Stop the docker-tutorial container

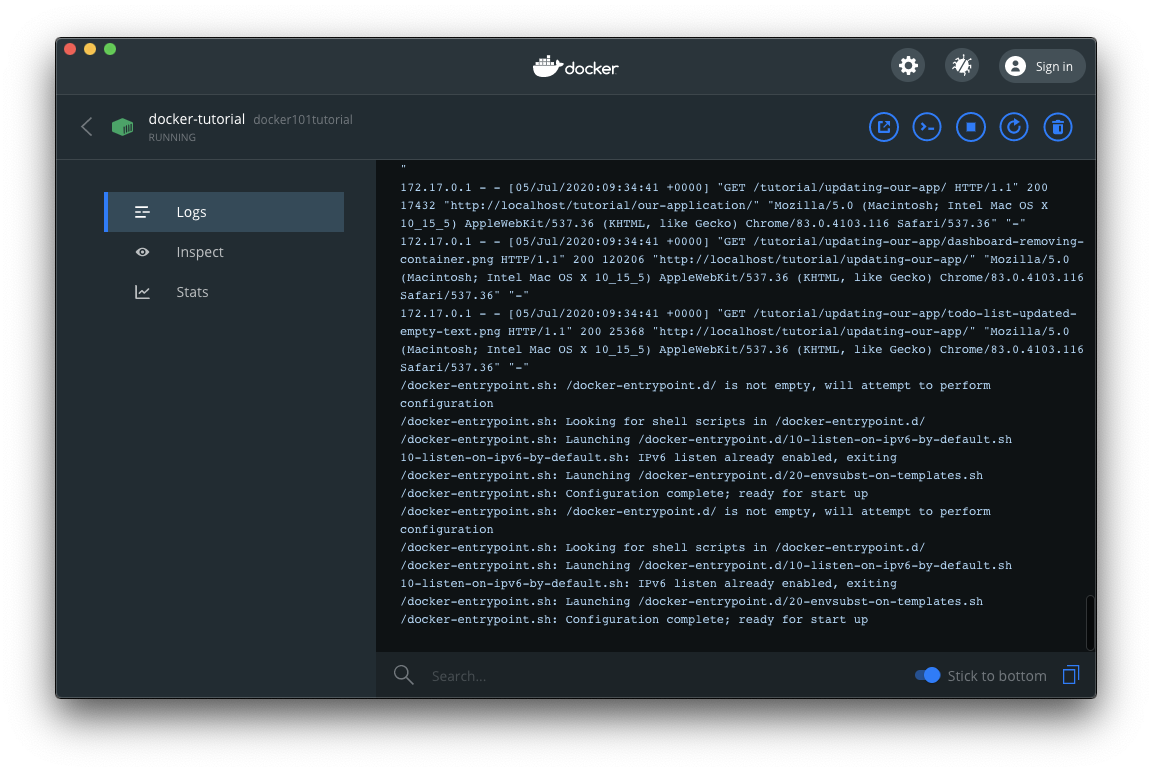970,127
